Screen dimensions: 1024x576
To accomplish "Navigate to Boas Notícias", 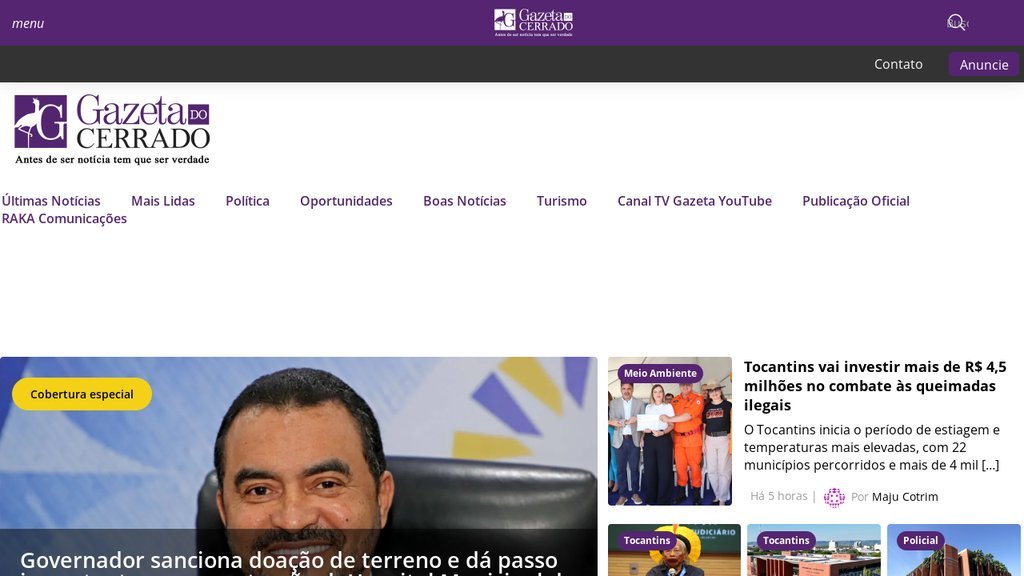I will (464, 201).
